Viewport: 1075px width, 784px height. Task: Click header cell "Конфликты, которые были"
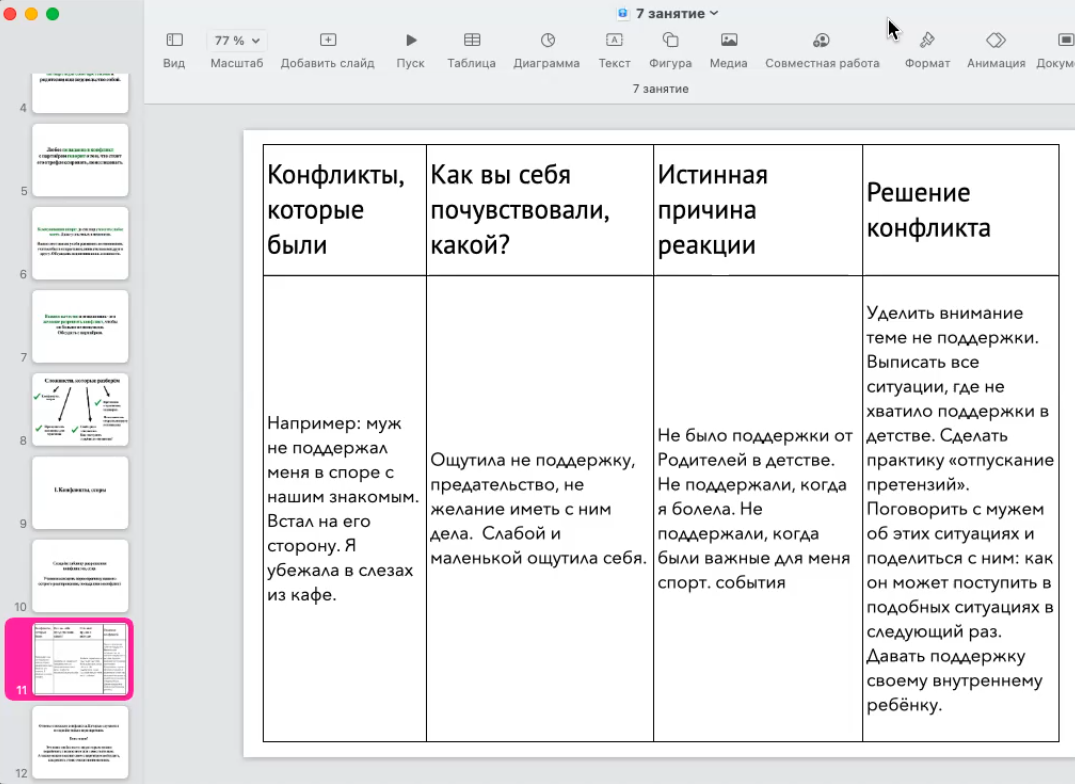coord(345,210)
